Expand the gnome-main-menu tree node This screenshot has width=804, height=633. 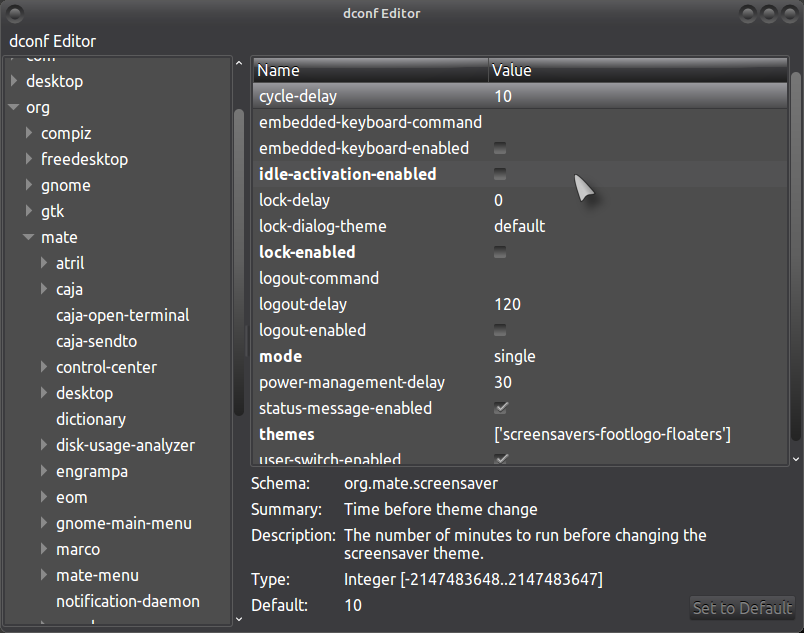point(44,523)
